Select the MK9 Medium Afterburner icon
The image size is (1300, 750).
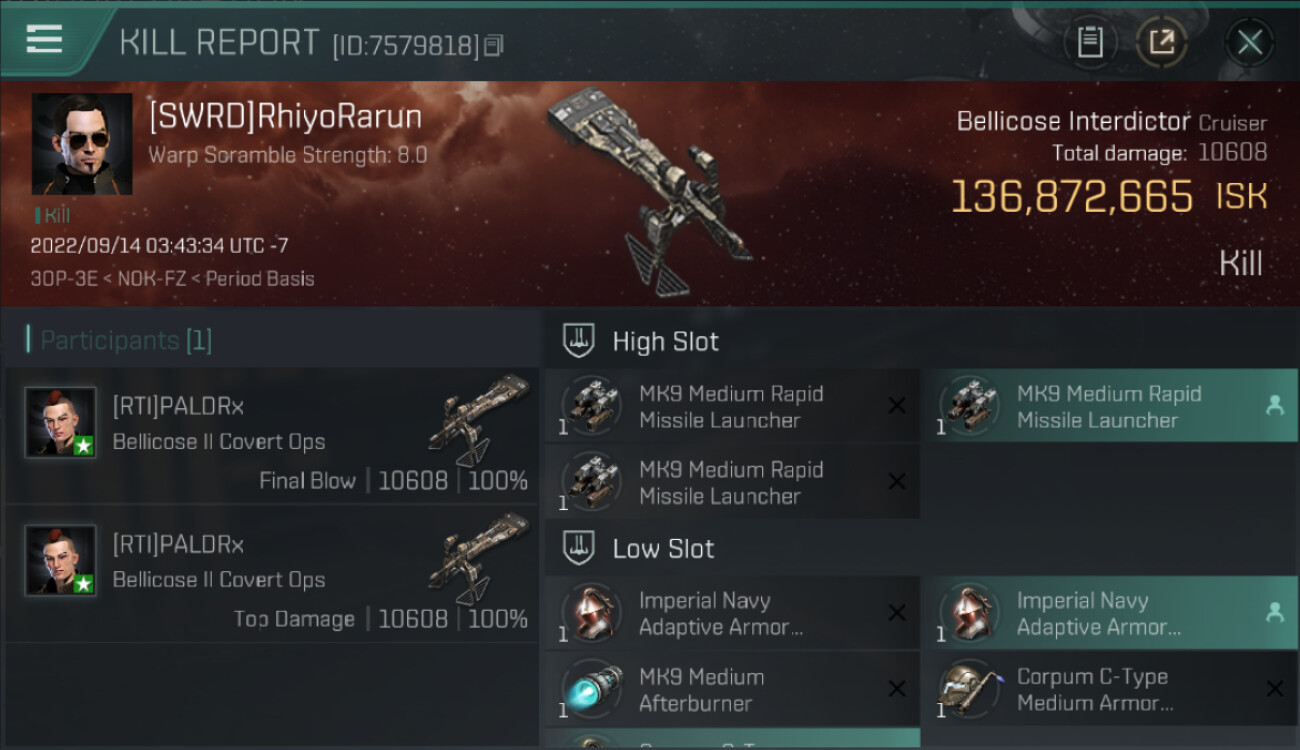coord(592,689)
